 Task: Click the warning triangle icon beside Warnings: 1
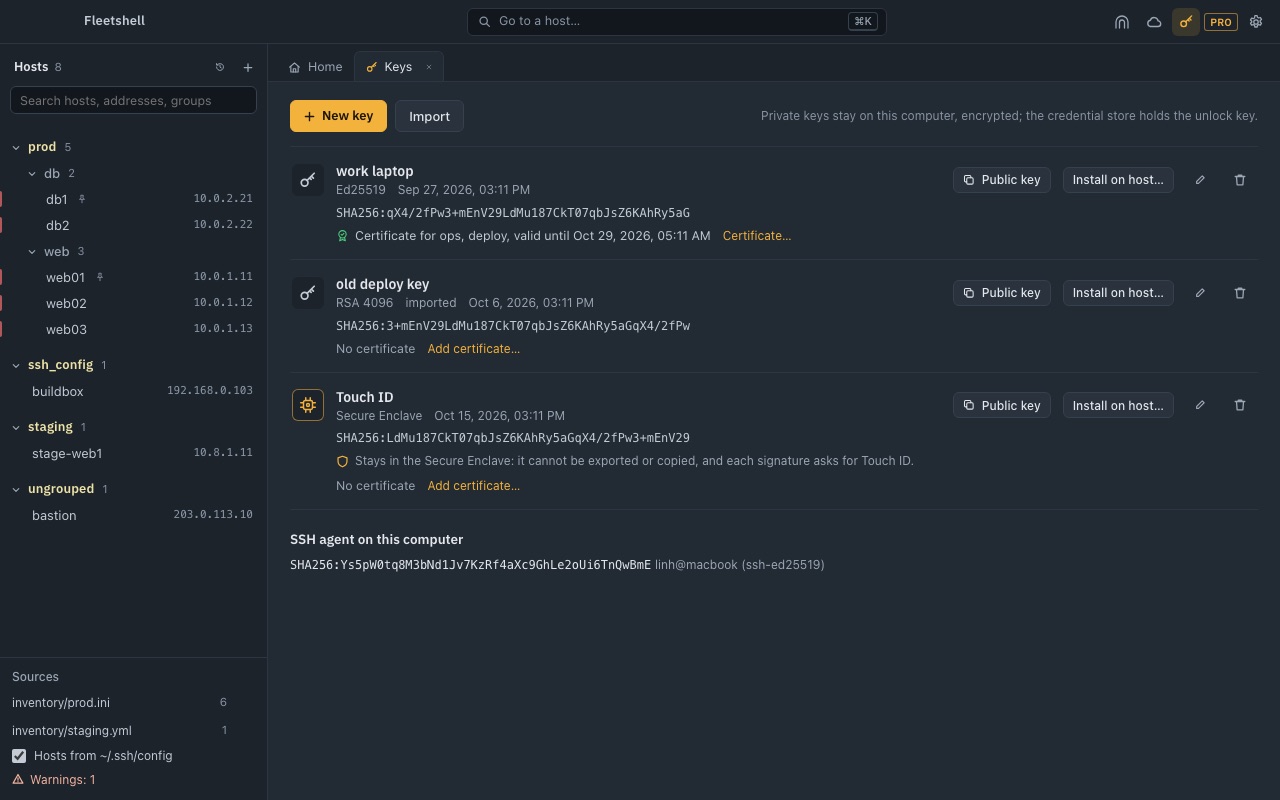coord(18,779)
